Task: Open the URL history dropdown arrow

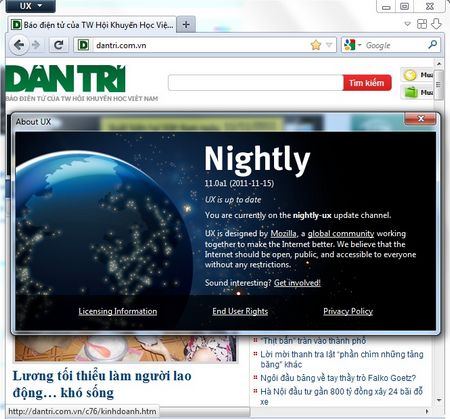Action: tap(329, 45)
